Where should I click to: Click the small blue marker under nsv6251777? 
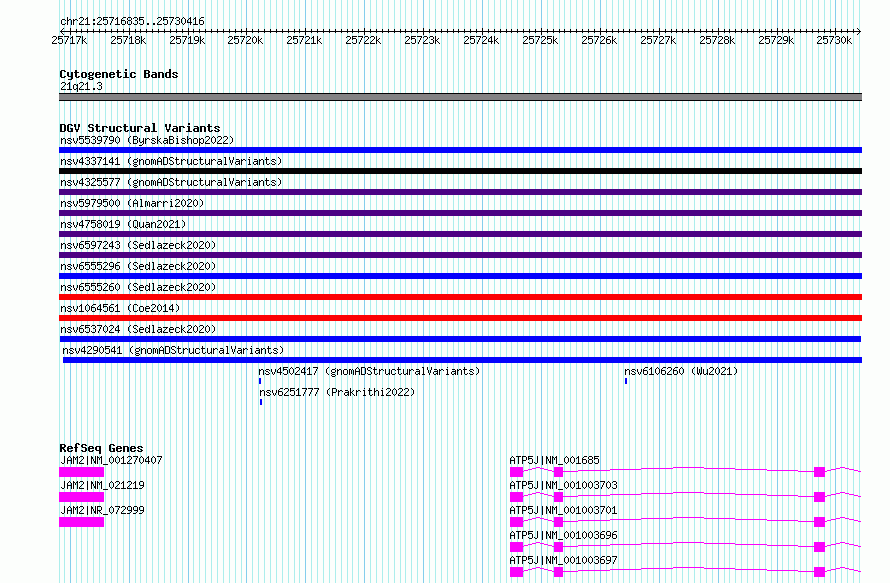(x=261, y=402)
